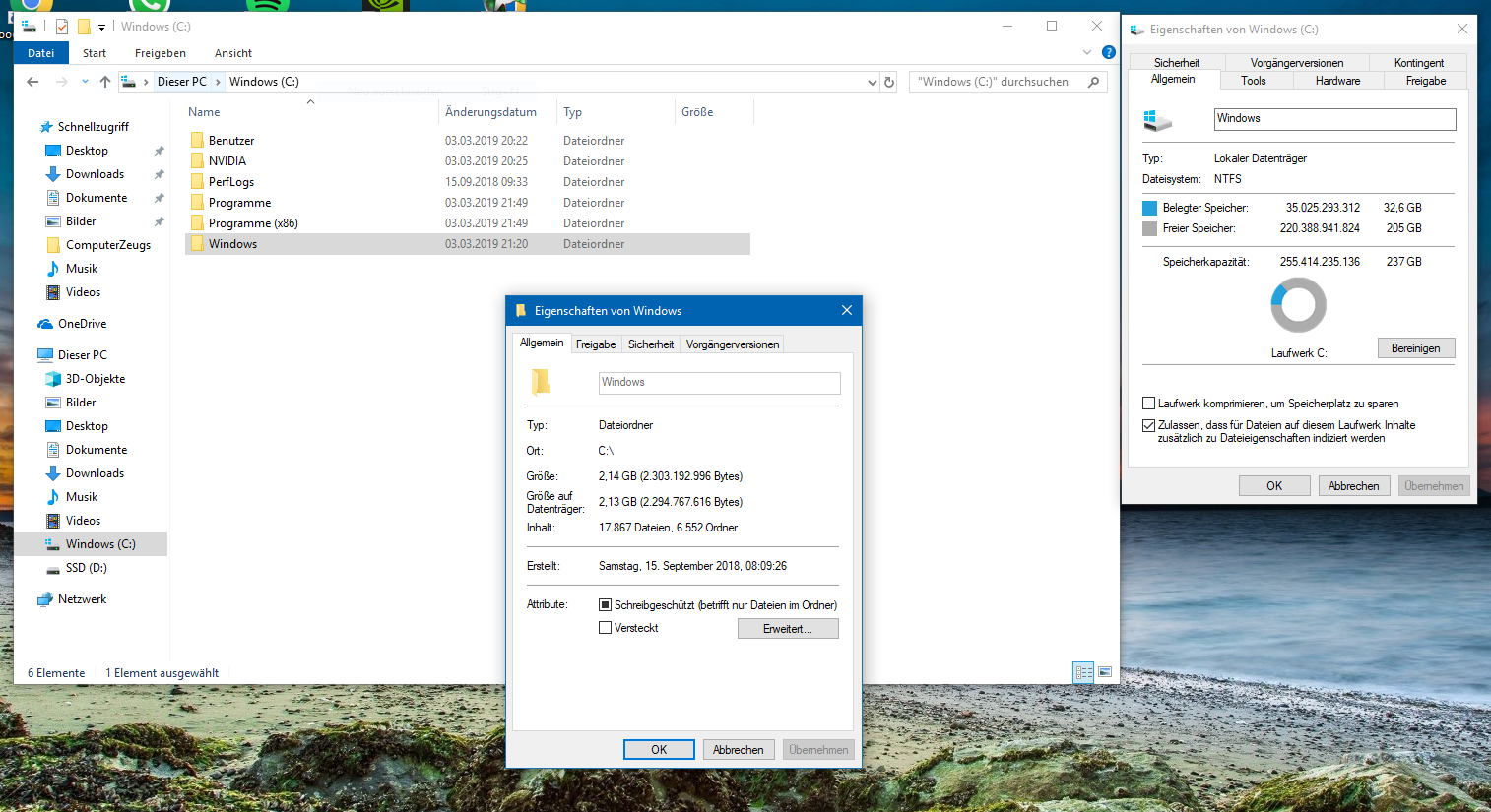Screen dimensions: 1491x812
Task: Click Abbrechen in folder properties dialog
Action: coord(739,750)
